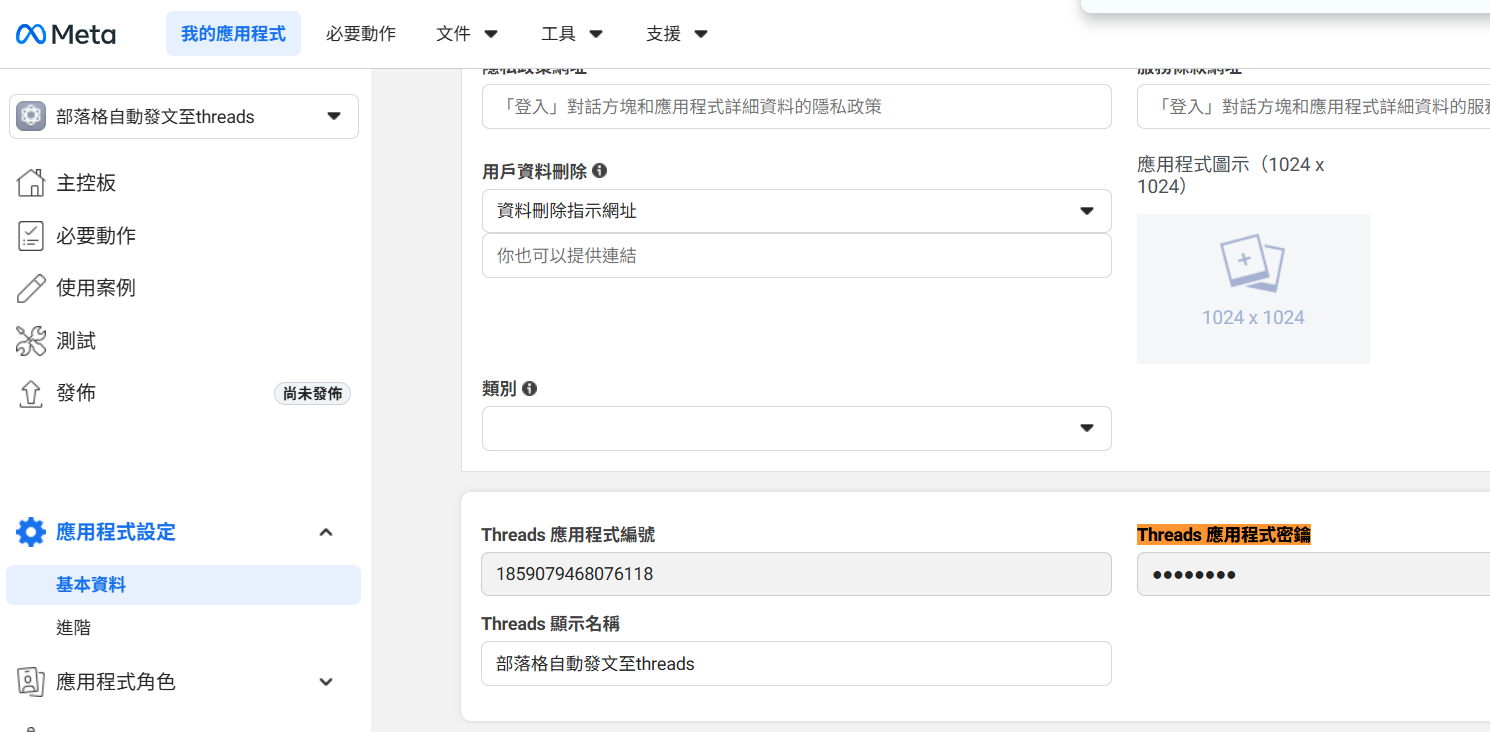The width and height of the screenshot is (1490, 732).
Task: Click the Dashboard (主控板) home icon
Action: click(x=31, y=183)
